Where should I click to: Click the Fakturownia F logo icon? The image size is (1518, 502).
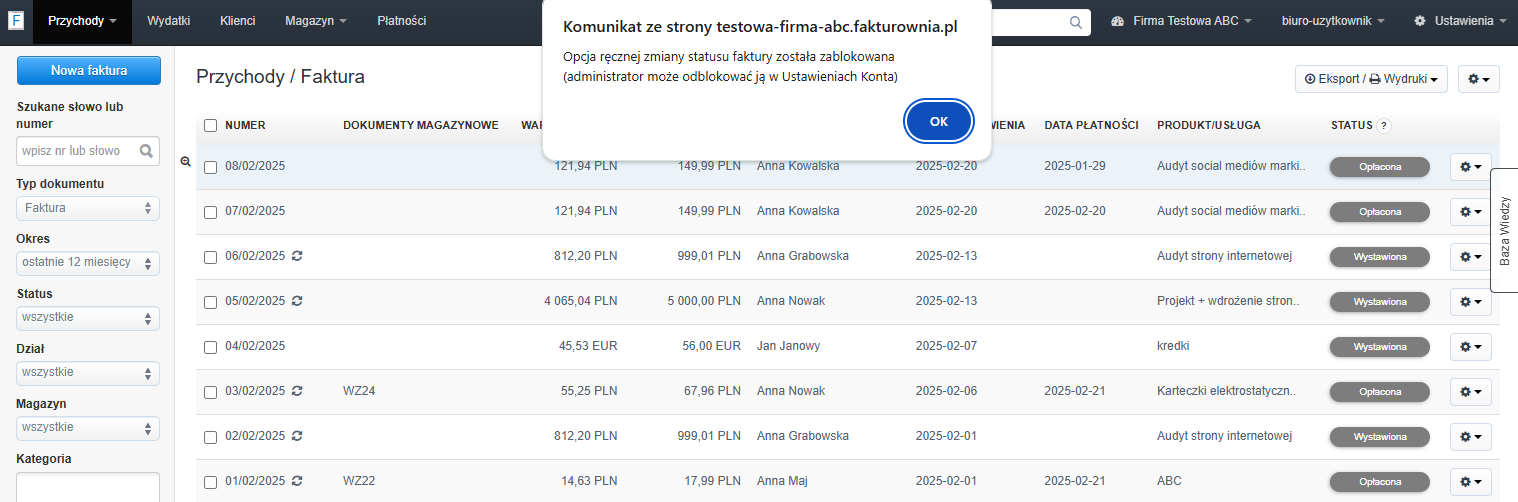[x=16, y=21]
